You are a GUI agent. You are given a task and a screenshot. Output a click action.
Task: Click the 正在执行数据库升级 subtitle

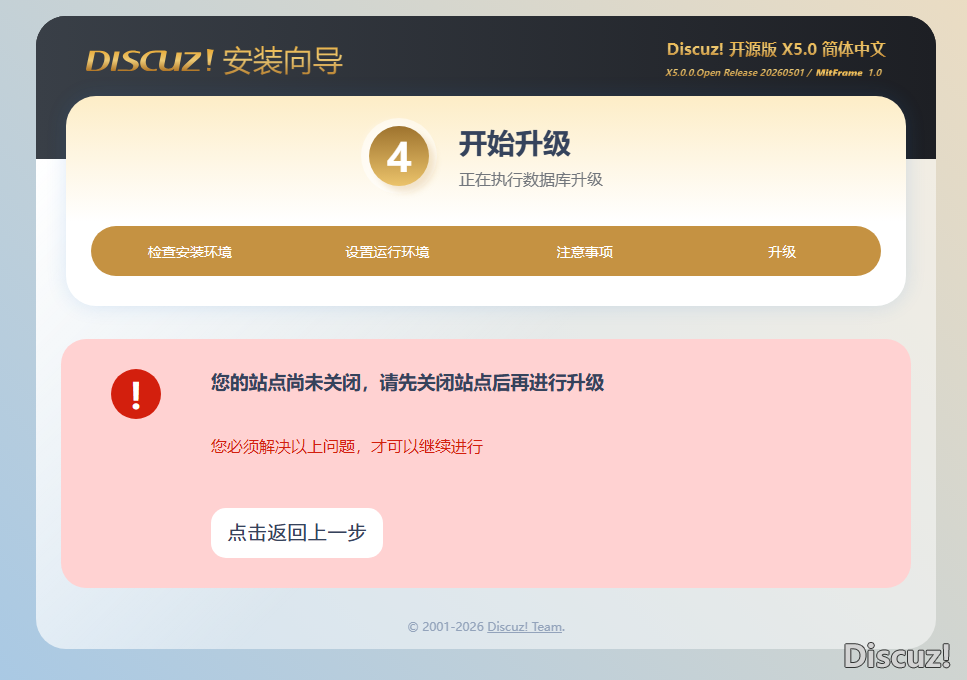click(x=531, y=179)
